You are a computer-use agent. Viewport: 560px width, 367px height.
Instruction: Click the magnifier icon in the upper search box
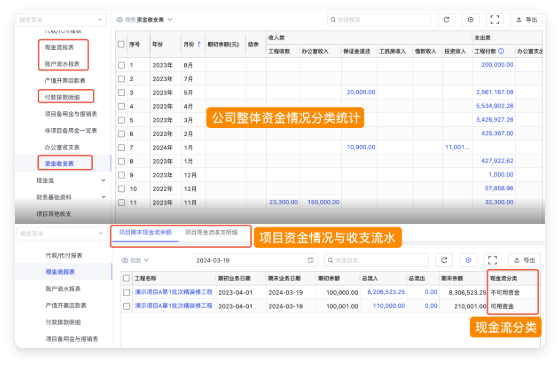click(x=333, y=20)
